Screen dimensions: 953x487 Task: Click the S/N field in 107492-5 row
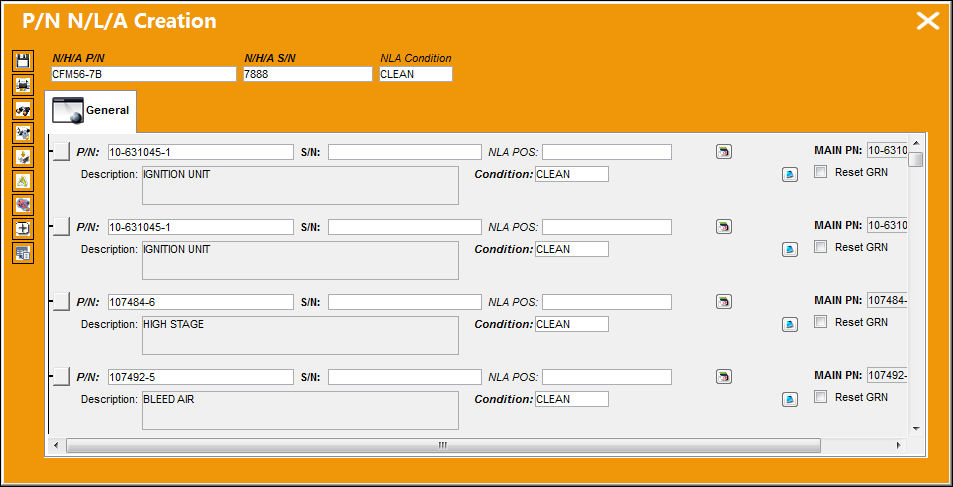tap(405, 377)
